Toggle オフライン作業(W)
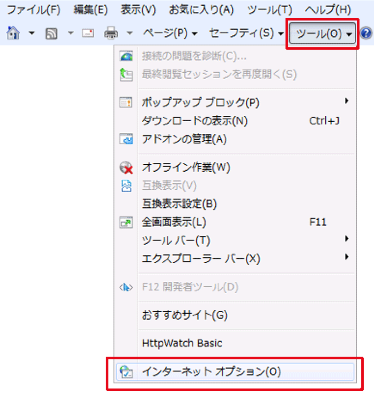374x400 pixels. click(186, 167)
